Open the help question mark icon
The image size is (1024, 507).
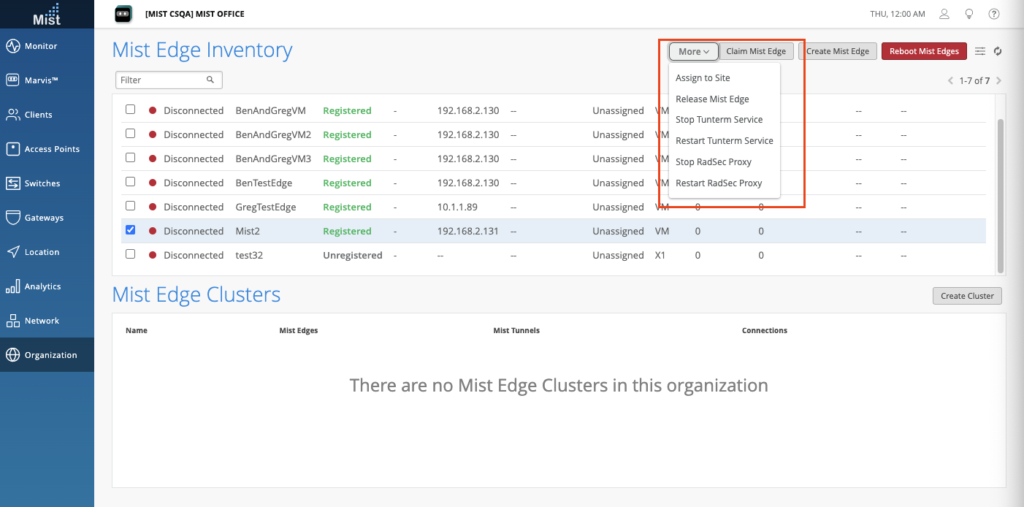pos(994,14)
